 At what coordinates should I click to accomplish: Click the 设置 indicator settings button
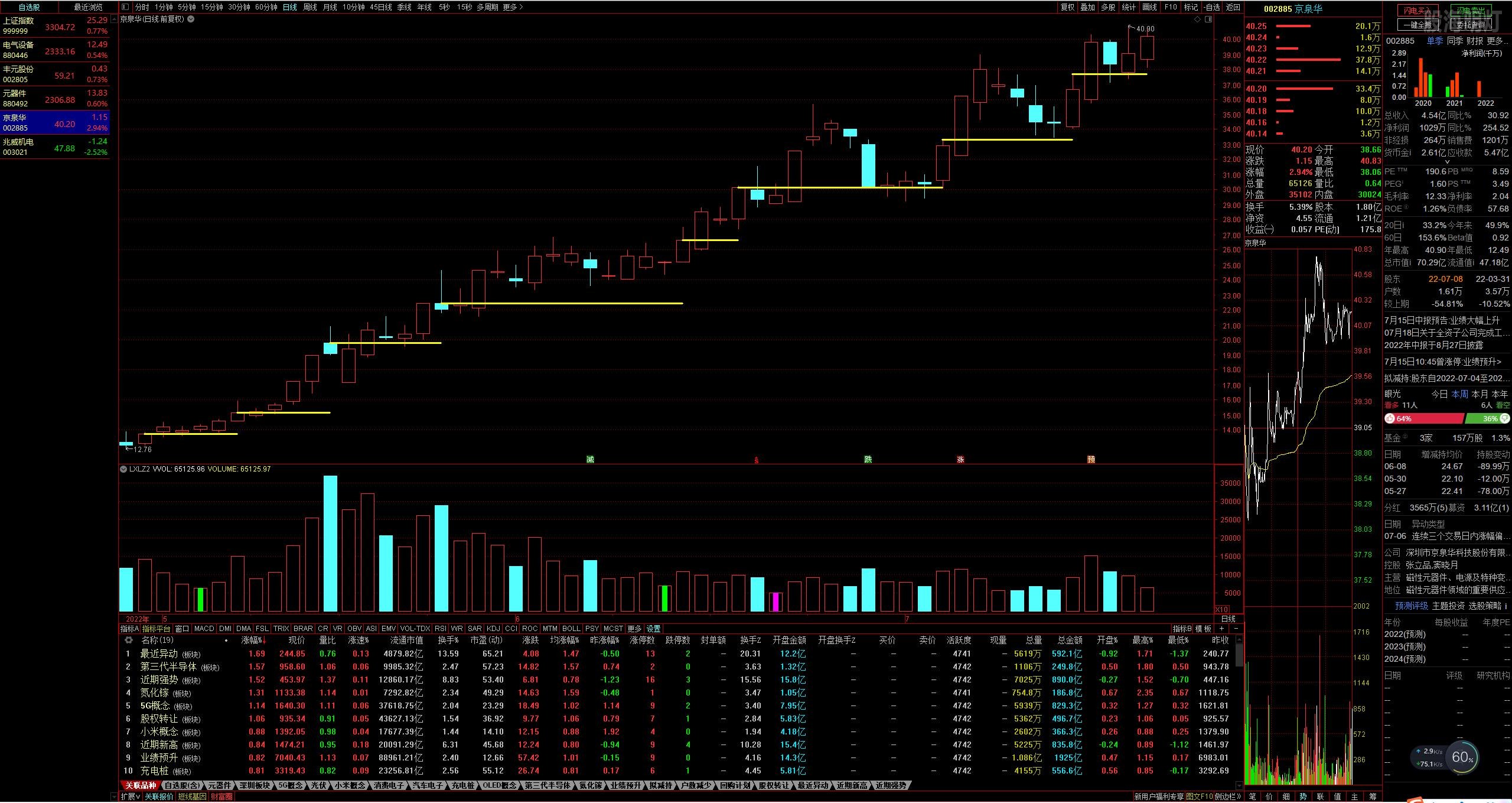[653, 629]
